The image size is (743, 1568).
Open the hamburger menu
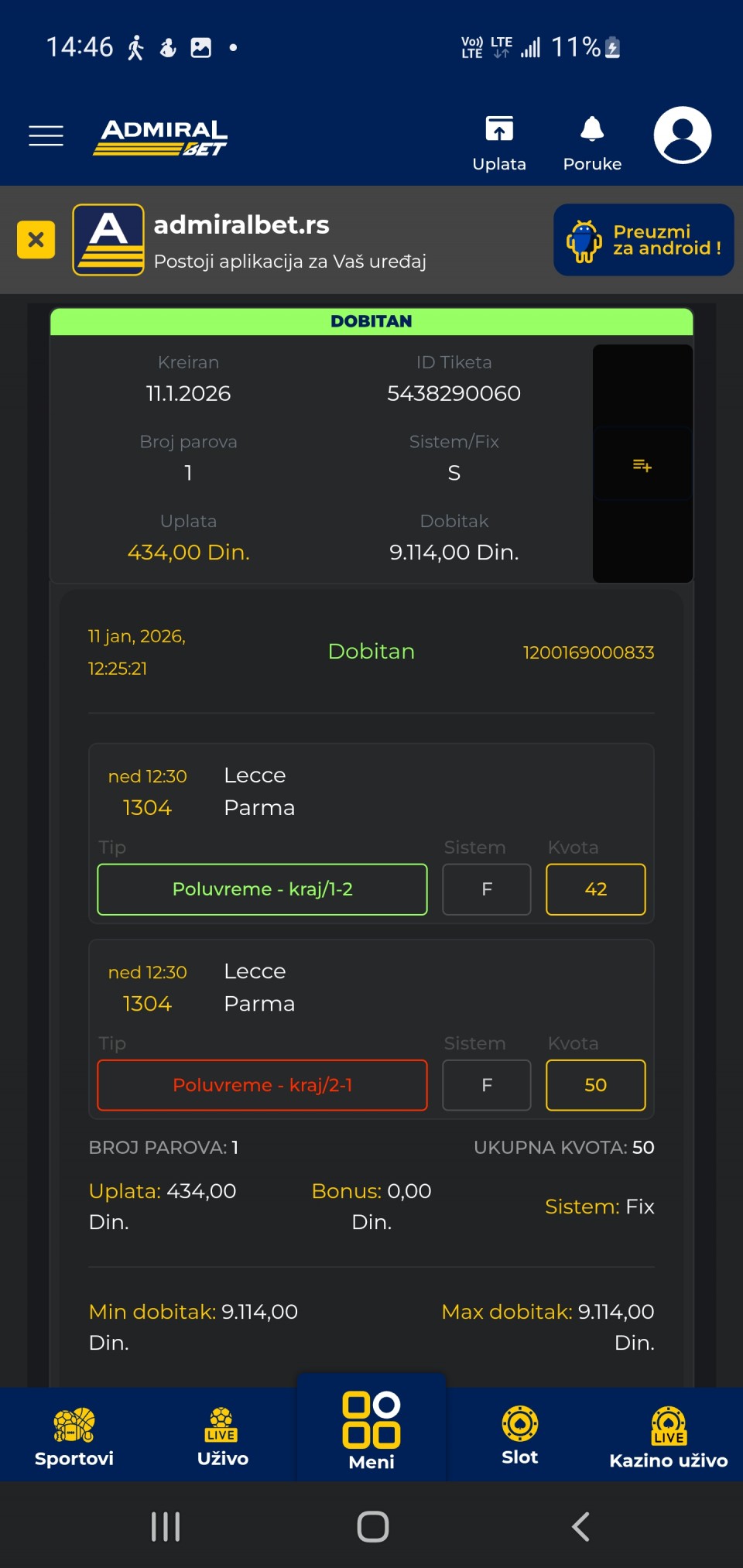[x=46, y=135]
